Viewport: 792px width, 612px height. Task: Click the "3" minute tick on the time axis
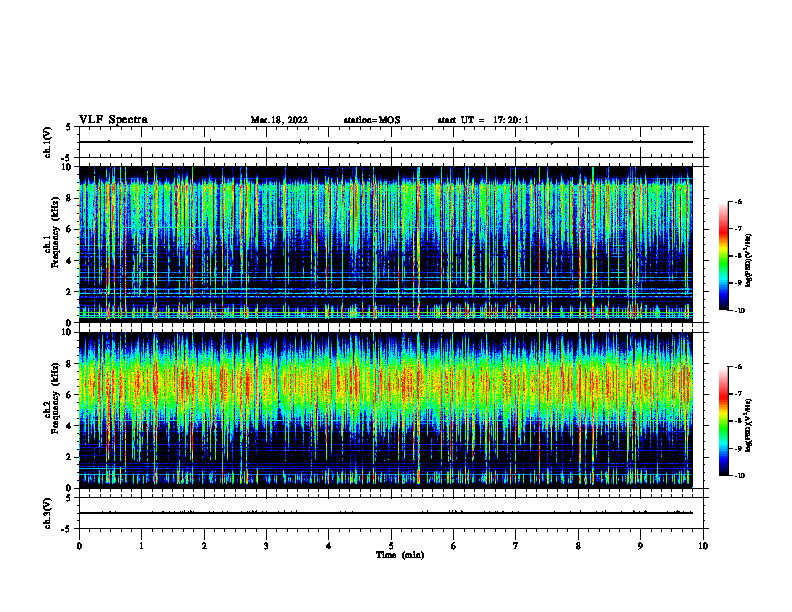(x=266, y=546)
